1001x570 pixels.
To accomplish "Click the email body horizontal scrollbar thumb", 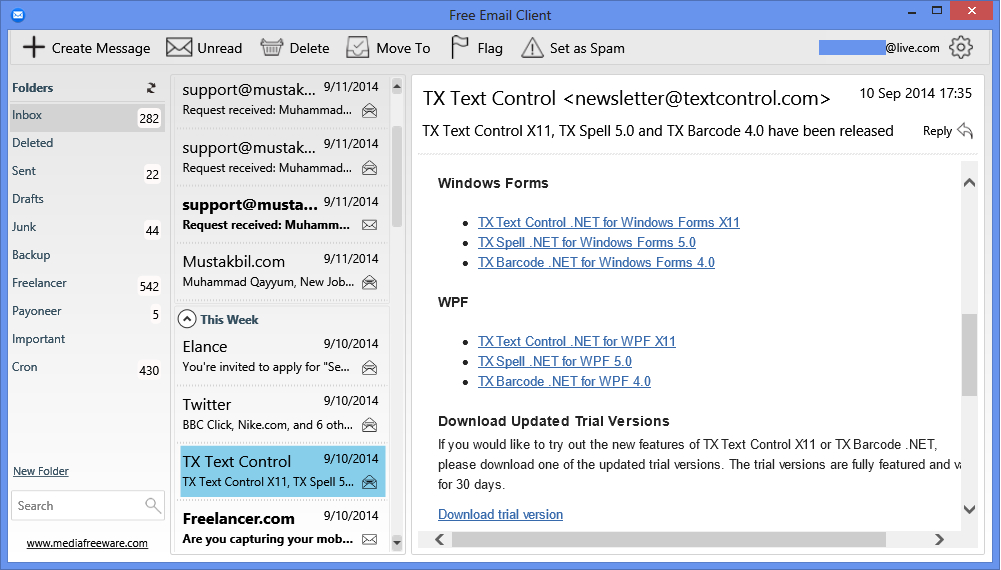I will pyautogui.click(x=668, y=539).
